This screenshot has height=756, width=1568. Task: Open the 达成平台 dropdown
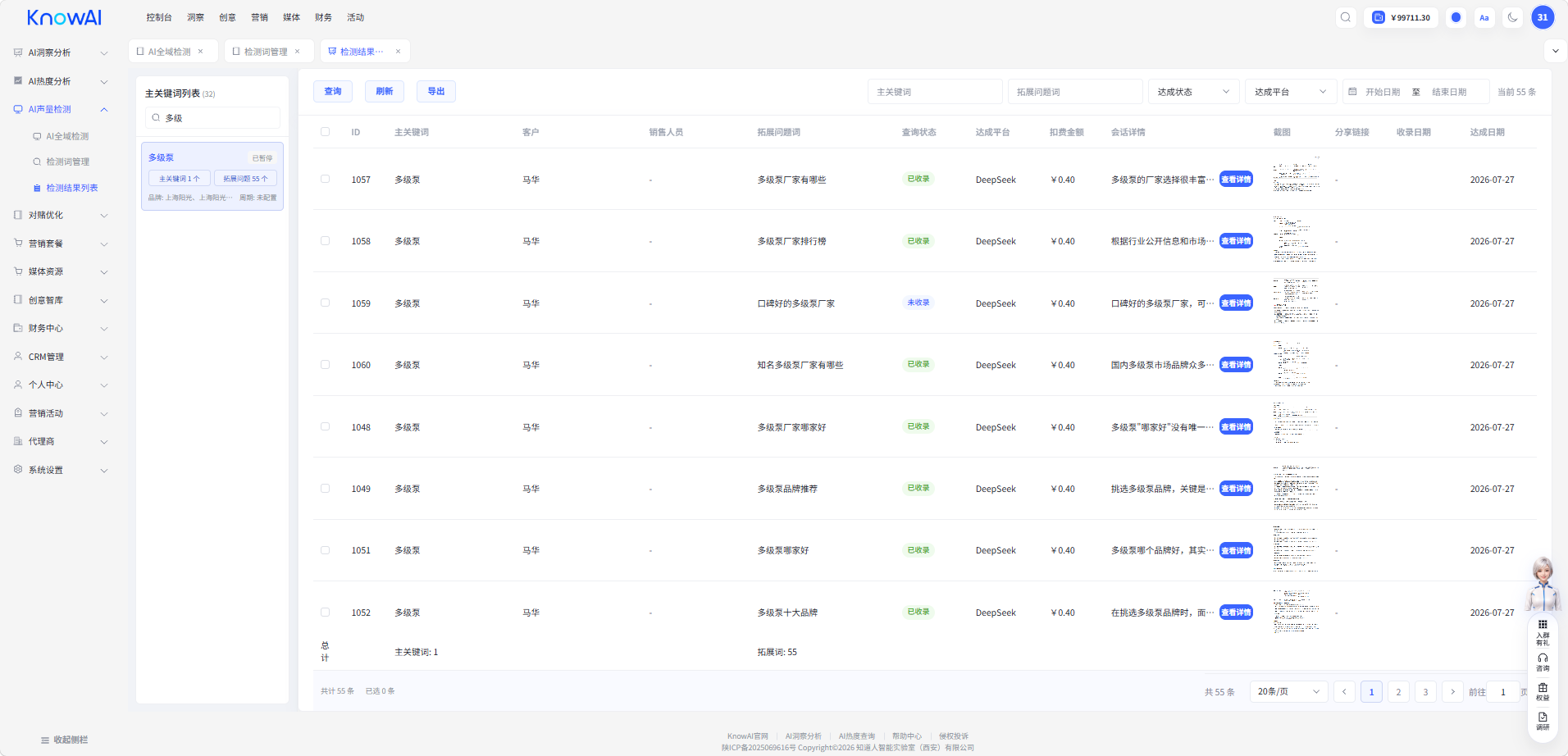pyautogui.click(x=1290, y=92)
